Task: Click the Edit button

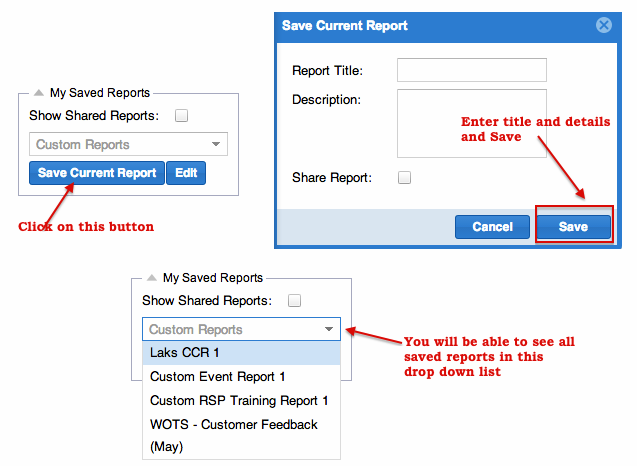Action: [x=186, y=173]
